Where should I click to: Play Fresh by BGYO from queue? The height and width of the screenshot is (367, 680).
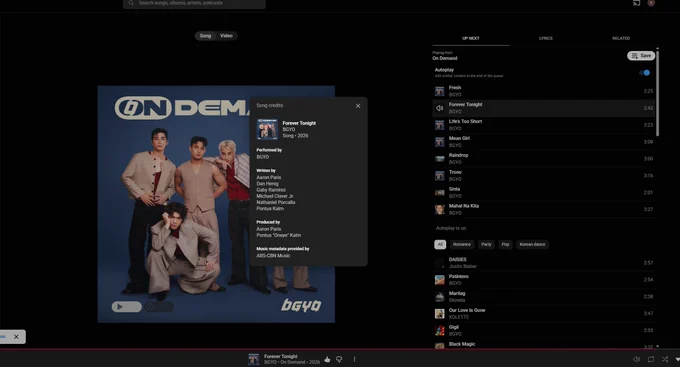tap(544, 91)
